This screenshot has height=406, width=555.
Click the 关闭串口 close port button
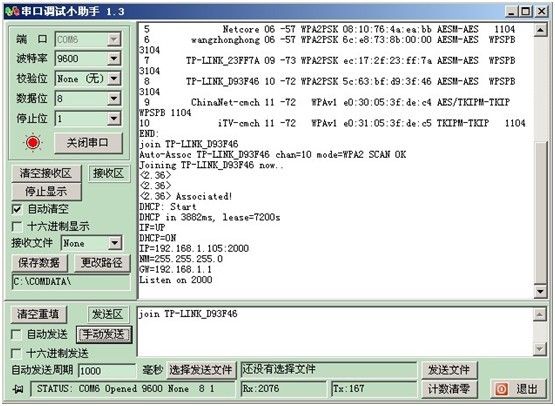pyautogui.click(x=88, y=143)
